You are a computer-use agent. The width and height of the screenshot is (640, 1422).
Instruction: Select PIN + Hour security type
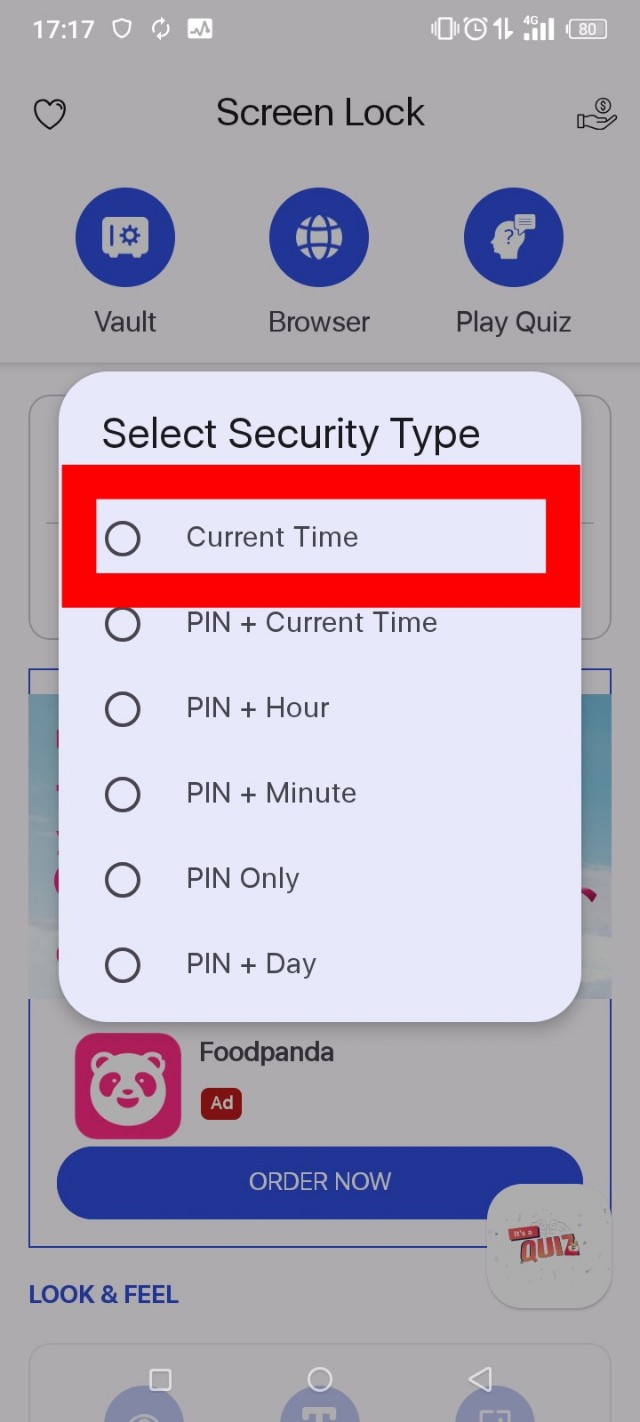(x=123, y=709)
